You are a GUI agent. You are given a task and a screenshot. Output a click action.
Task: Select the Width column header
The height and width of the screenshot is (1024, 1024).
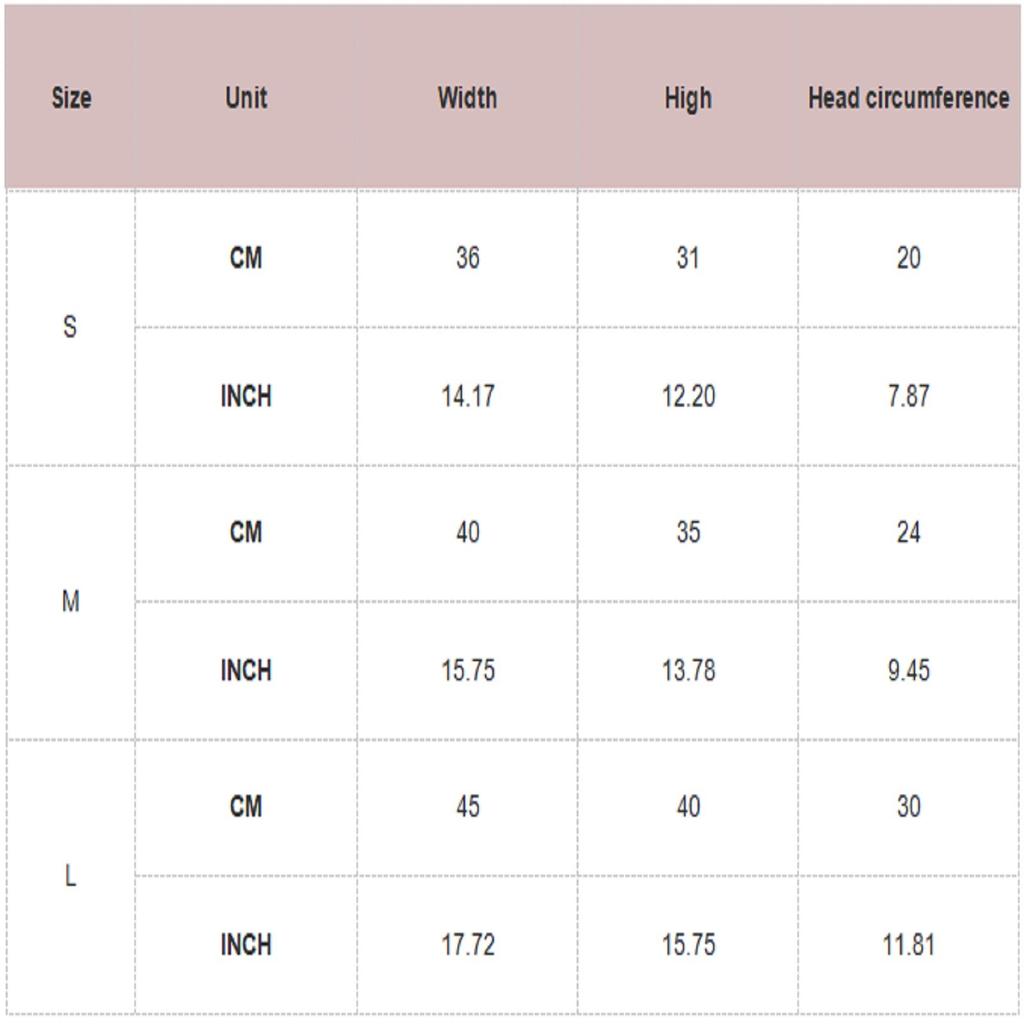pyautogui.click(x=467, y=98)
